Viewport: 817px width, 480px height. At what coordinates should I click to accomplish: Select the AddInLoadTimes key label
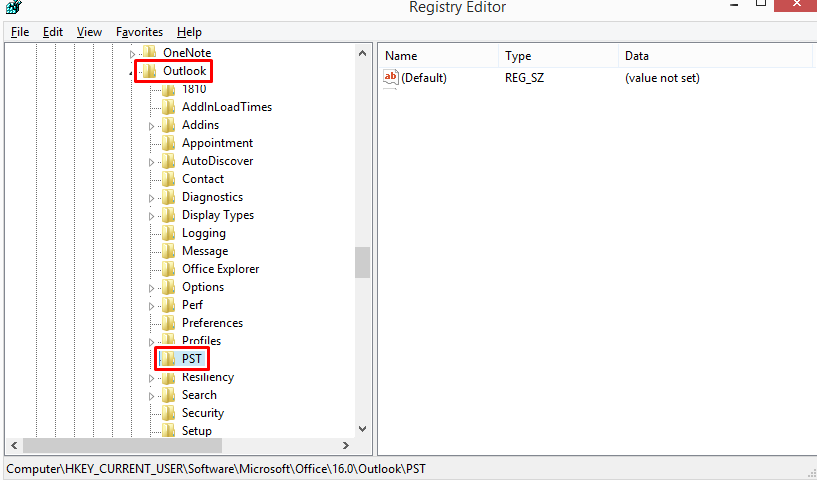[x=227, y=106]
